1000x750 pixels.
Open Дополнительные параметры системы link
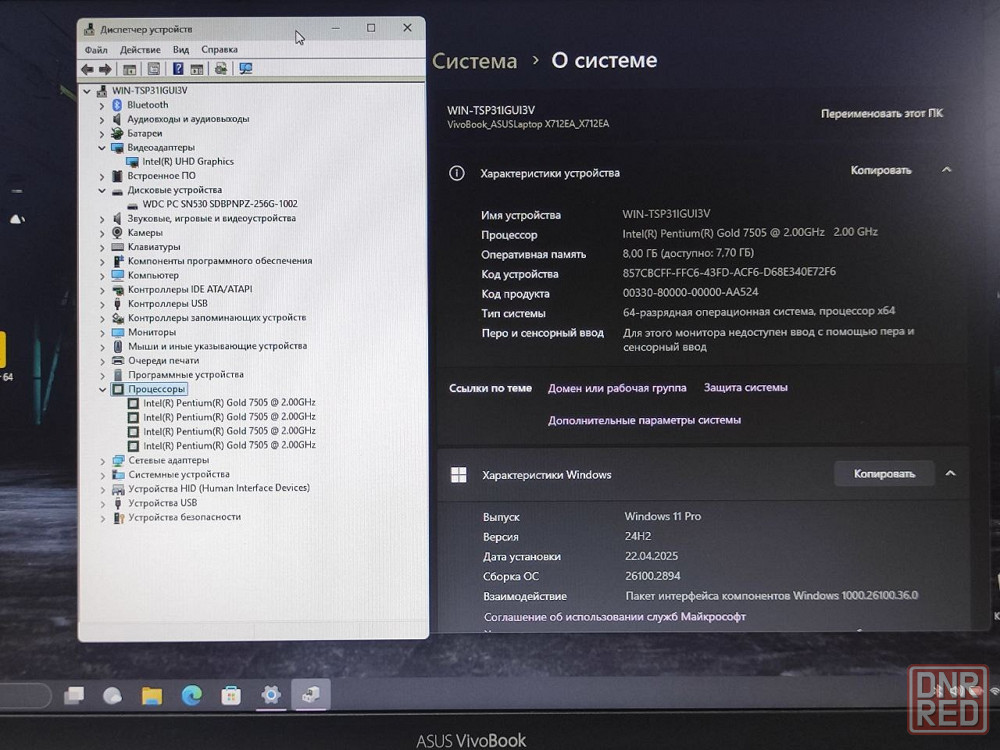(x=644, y=420)
